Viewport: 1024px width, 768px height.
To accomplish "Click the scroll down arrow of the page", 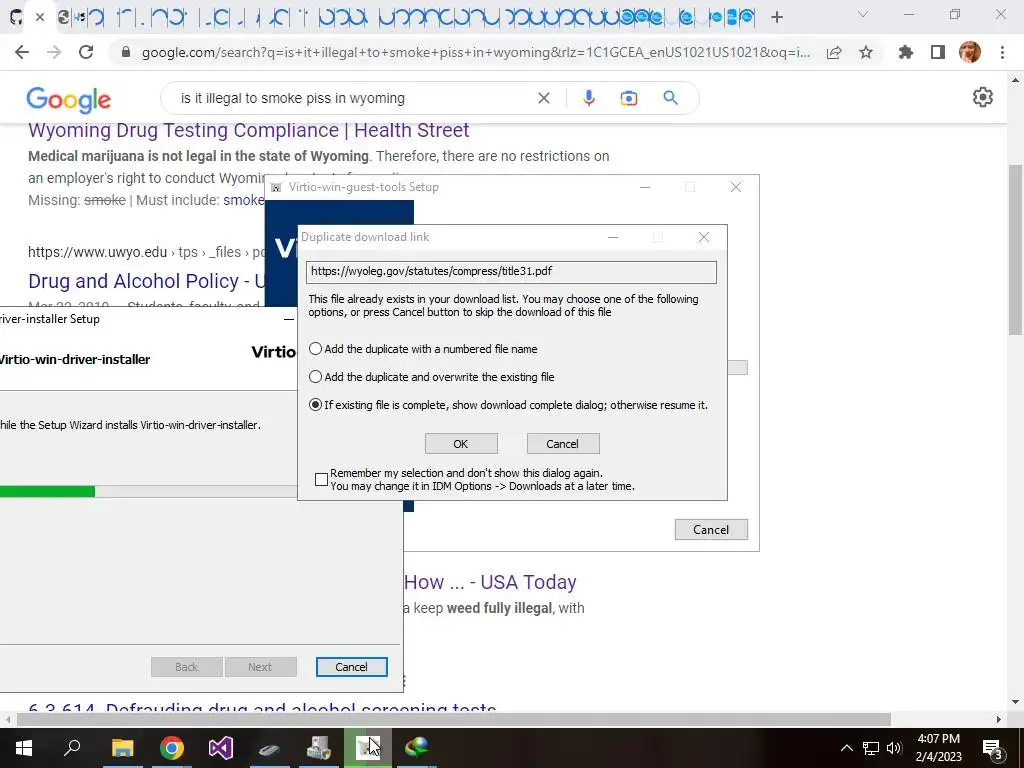I will pyautogui.click(x=1015, y=703).
